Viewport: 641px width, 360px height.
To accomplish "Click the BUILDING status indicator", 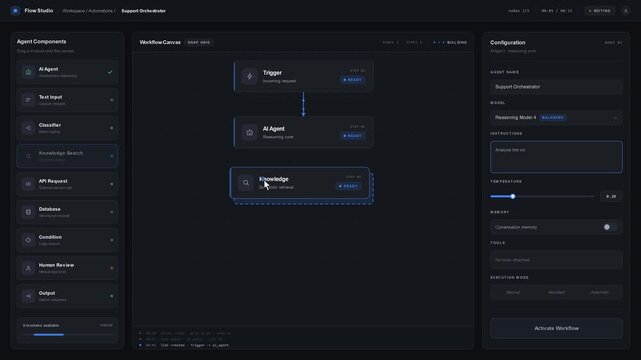I will point(450,42).
